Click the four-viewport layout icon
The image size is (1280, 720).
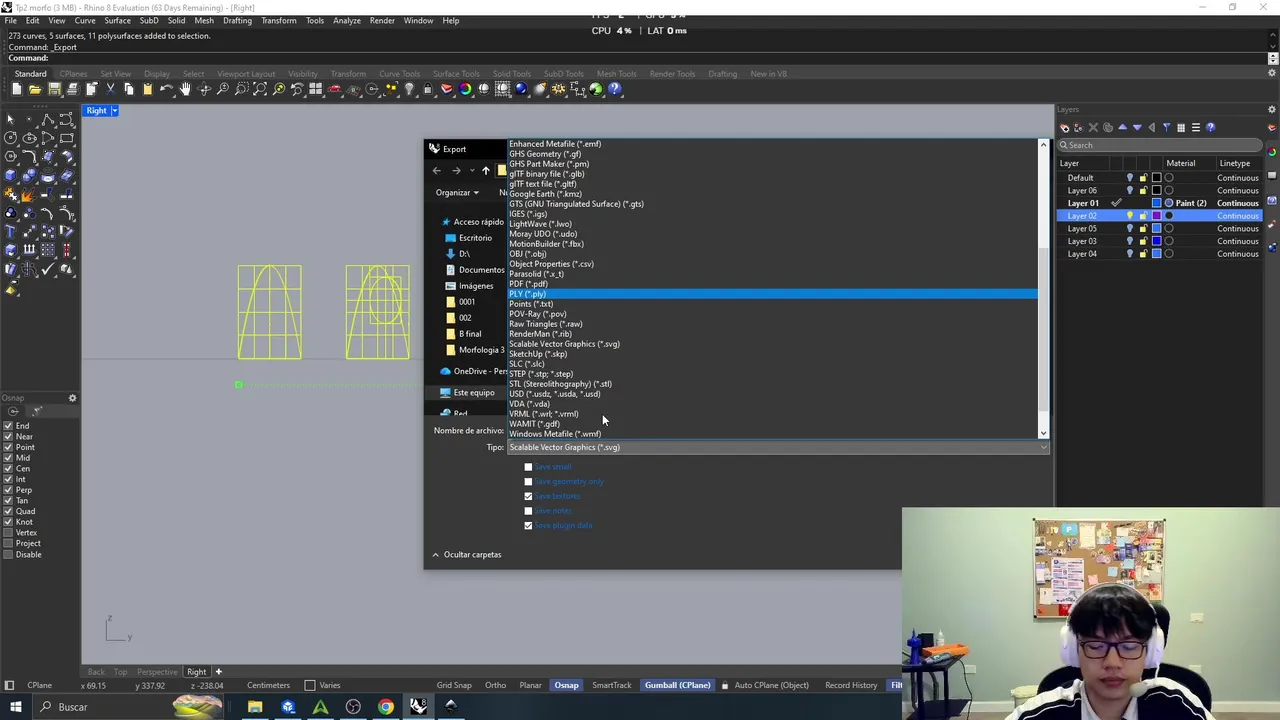point(315,89)
